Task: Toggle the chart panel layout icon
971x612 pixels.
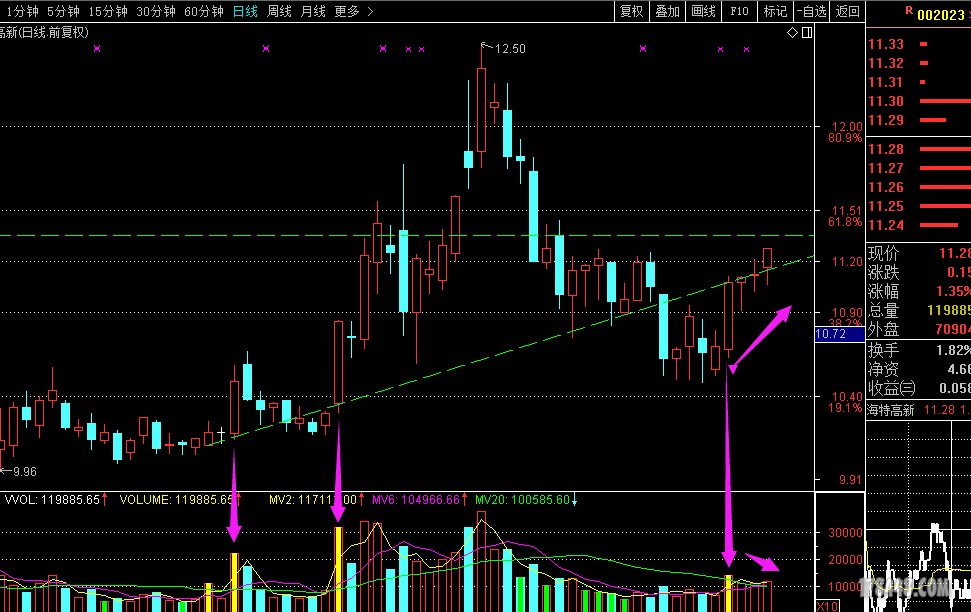Action: coord(807,32)
